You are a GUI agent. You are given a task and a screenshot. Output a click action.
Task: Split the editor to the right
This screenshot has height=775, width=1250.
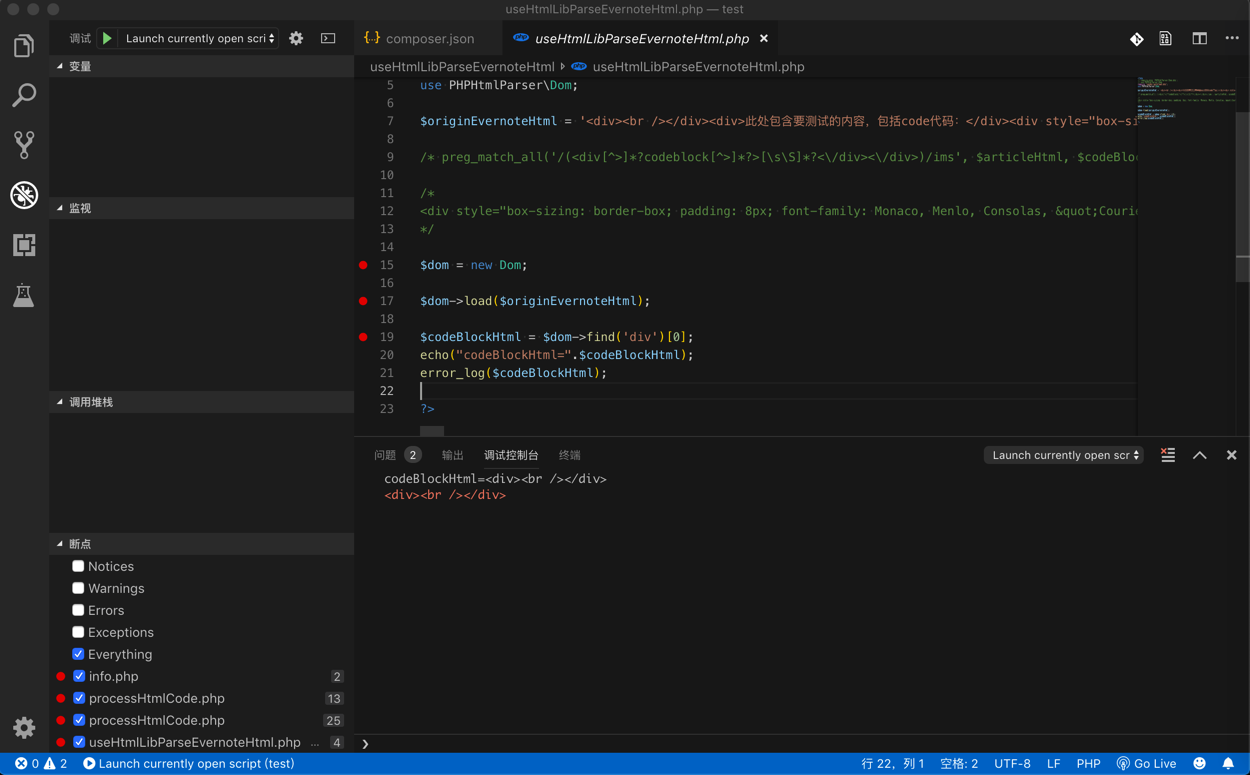pos(1199,38)
